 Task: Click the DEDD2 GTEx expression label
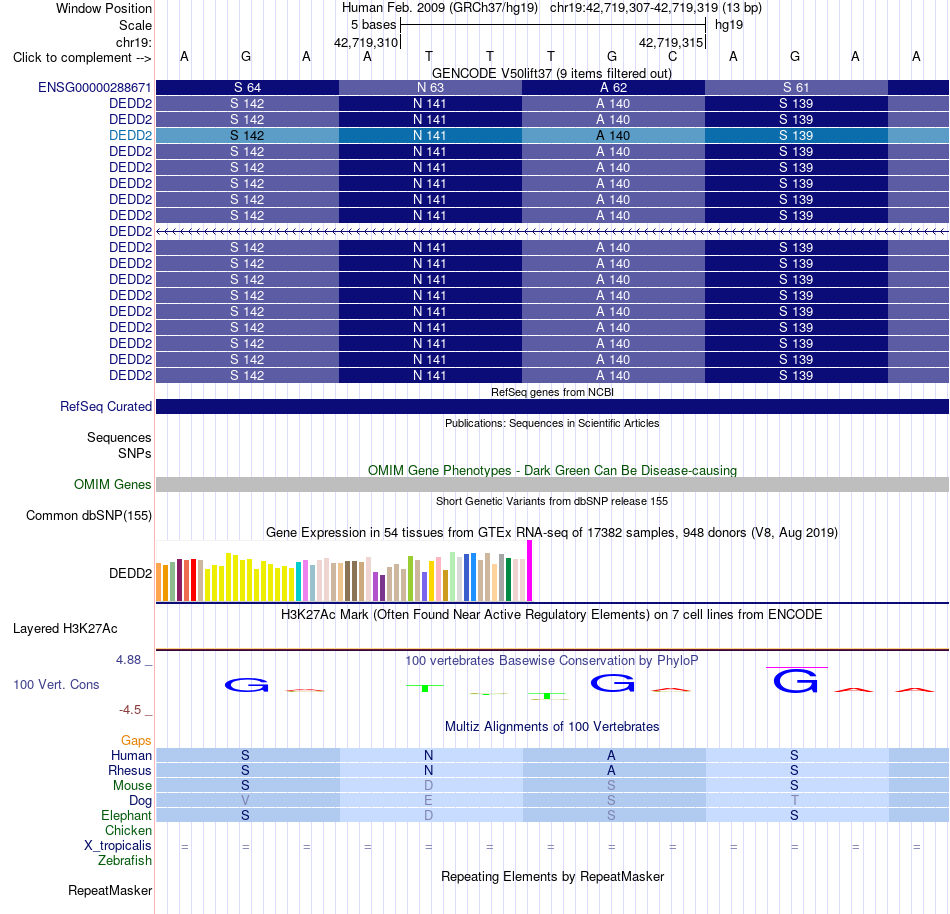(130, 573)
